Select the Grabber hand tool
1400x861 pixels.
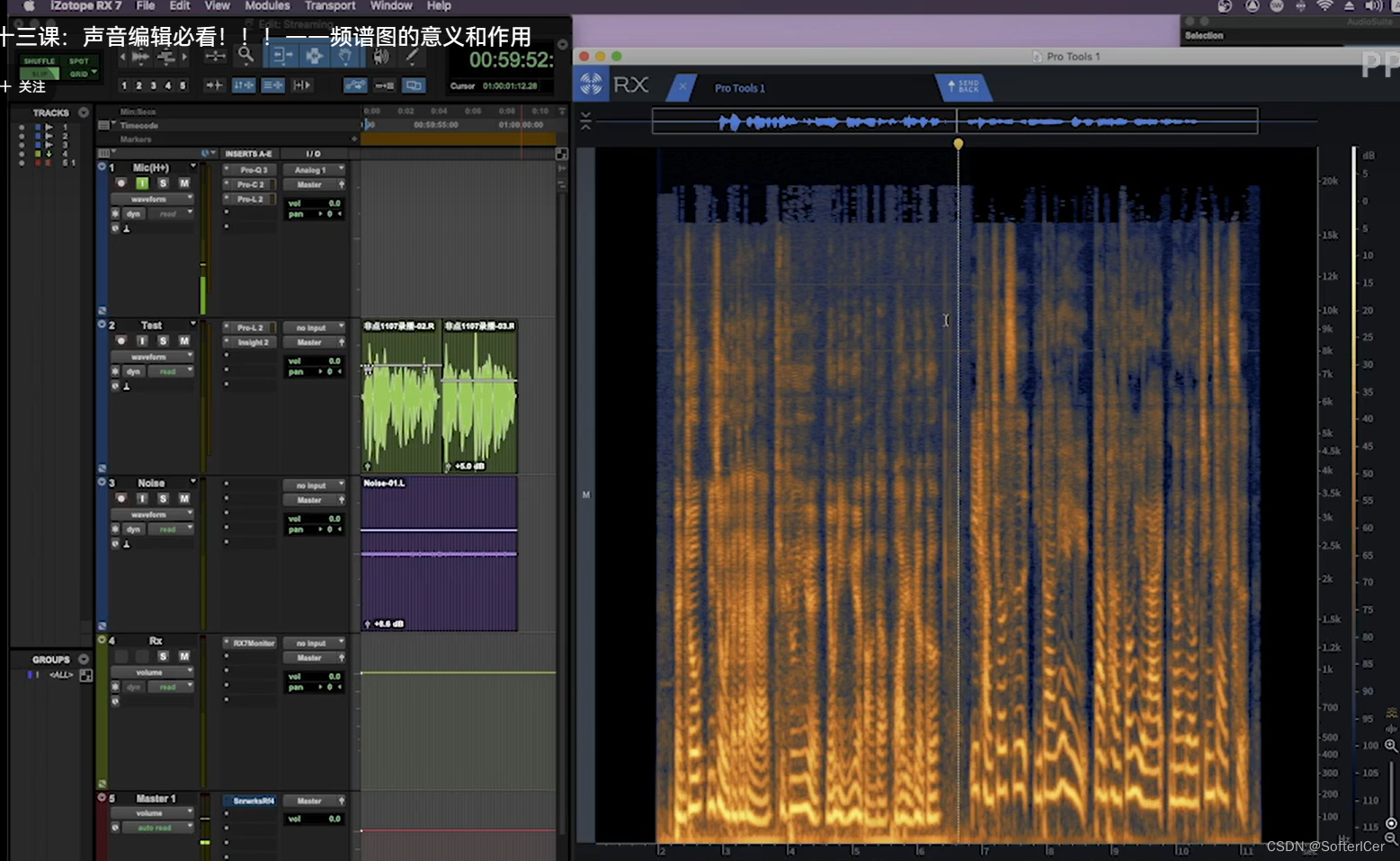pos(345,57)
